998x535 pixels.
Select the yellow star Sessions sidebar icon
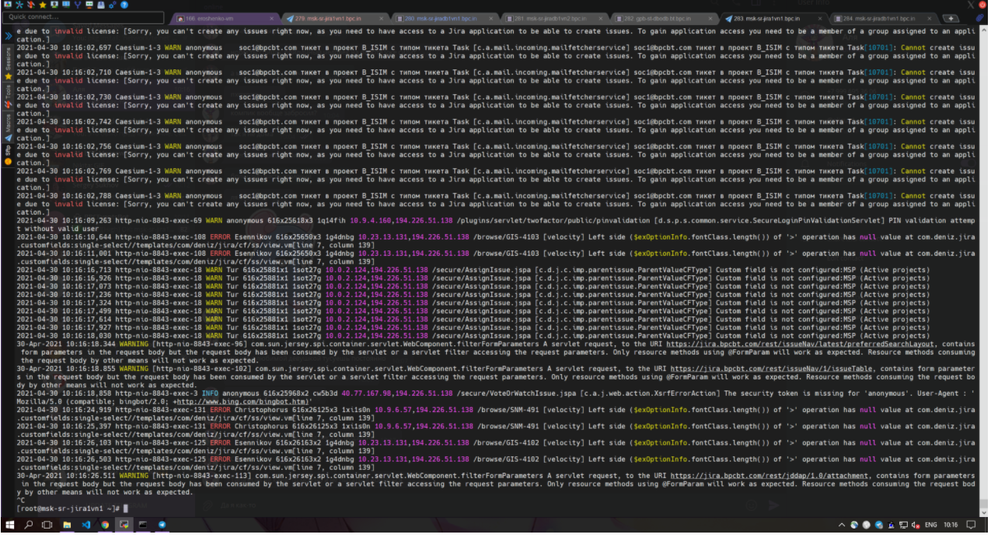click(x=8, y=76)
